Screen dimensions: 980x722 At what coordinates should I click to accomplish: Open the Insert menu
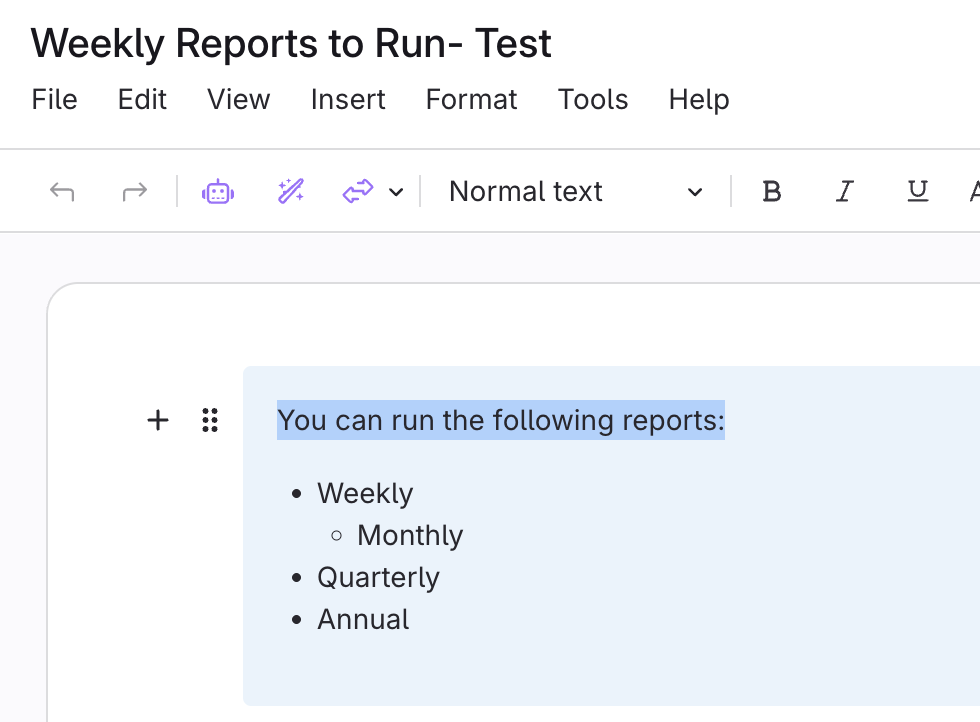348,100
